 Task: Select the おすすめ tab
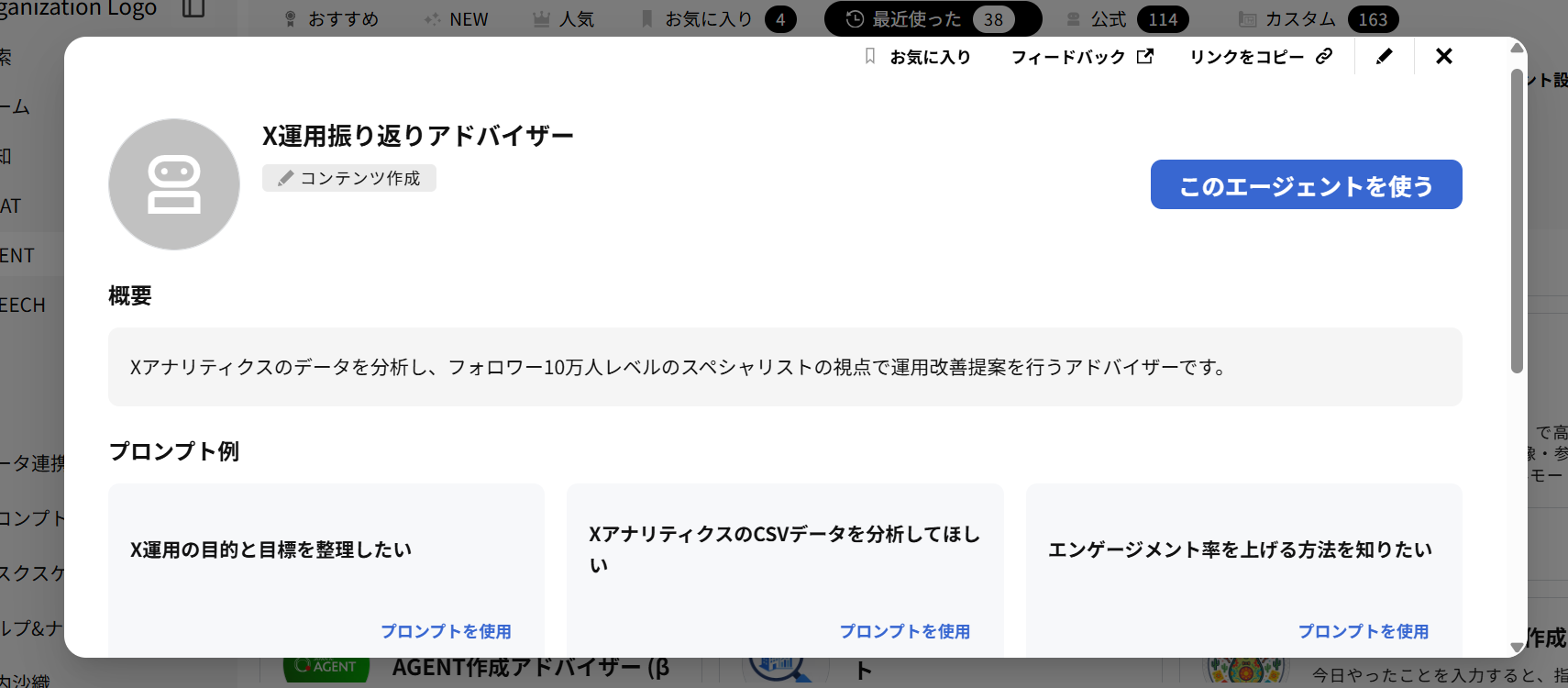click(x=331, y=19)
